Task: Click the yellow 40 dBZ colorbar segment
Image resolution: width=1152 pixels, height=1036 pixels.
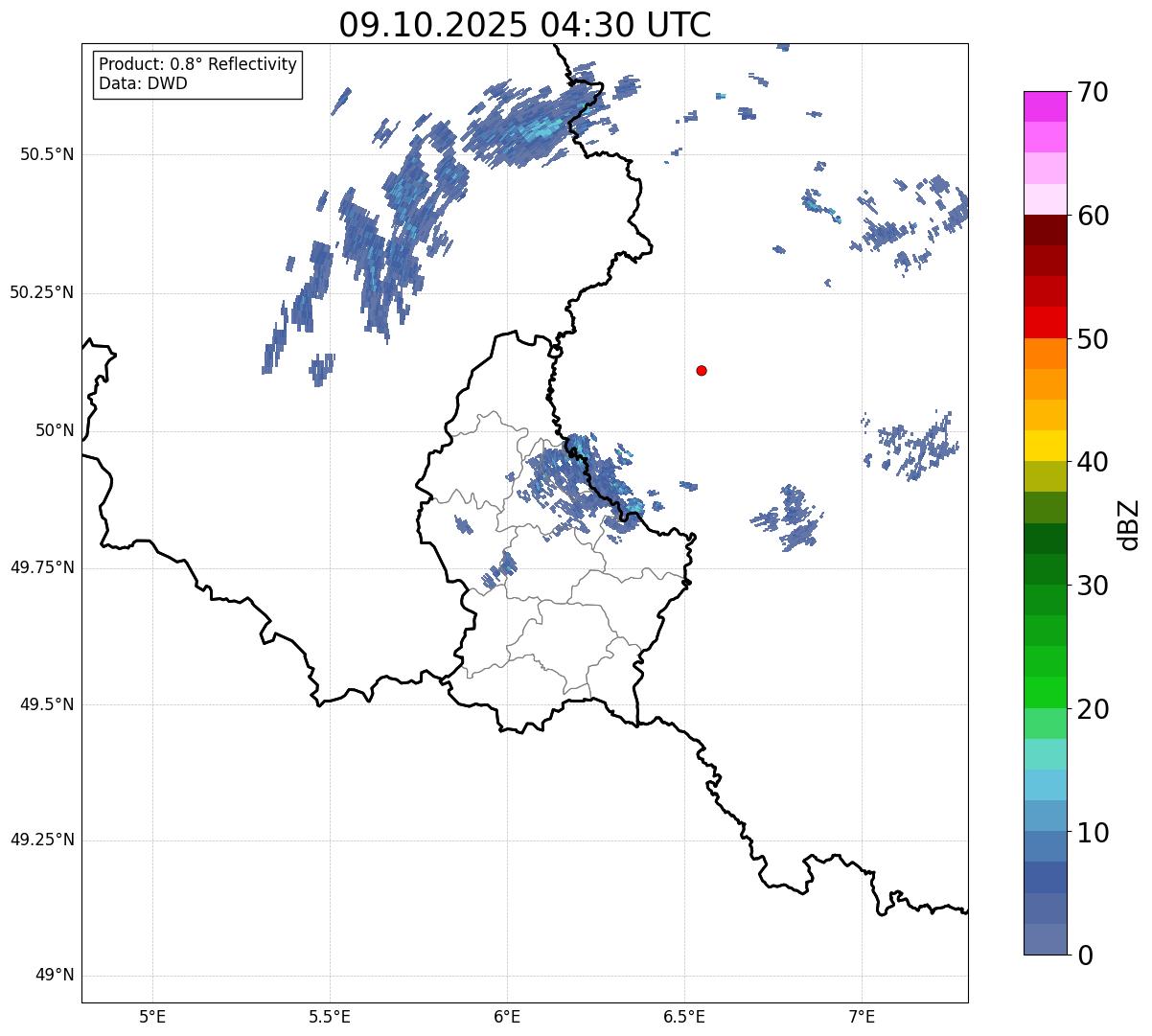Action: 1046,446
